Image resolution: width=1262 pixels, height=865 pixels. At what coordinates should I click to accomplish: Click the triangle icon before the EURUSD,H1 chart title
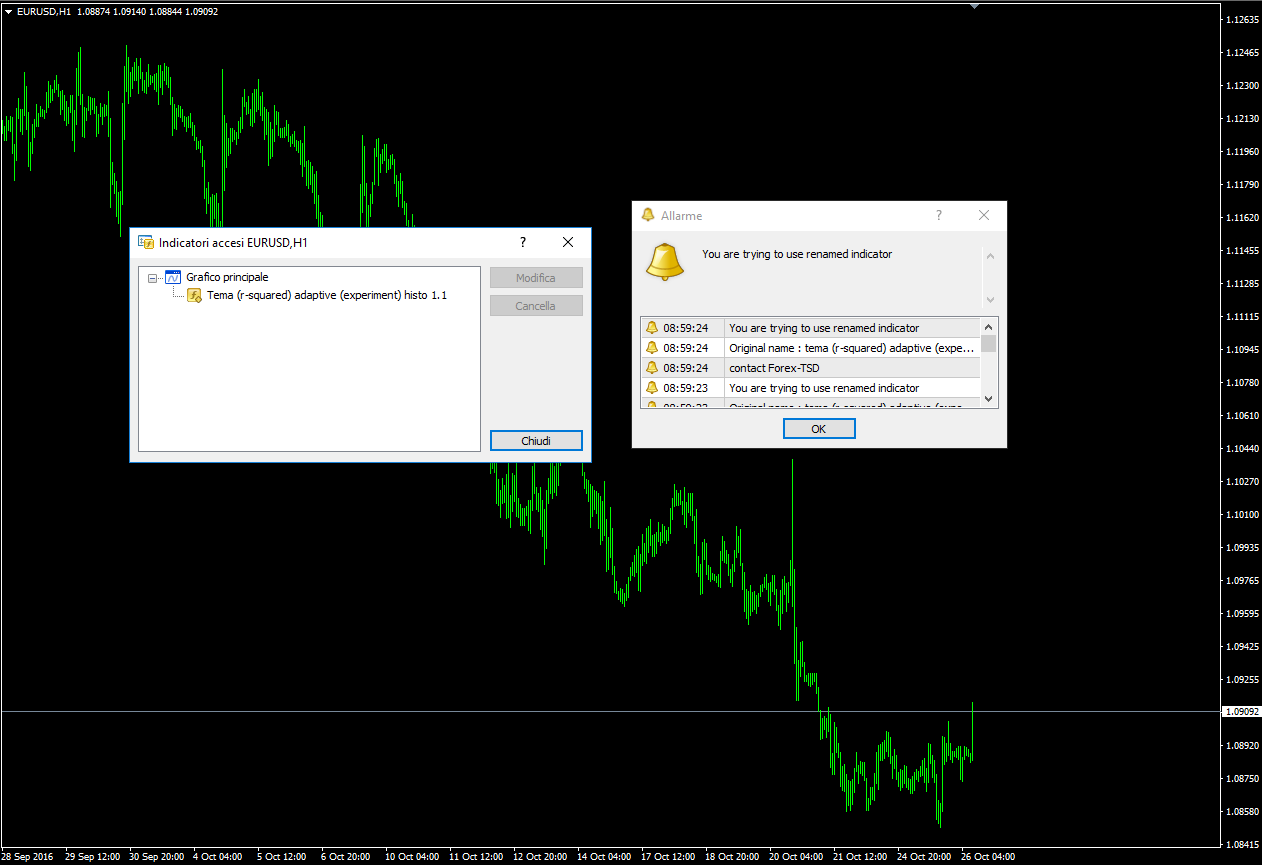click(x=8, y=11)
